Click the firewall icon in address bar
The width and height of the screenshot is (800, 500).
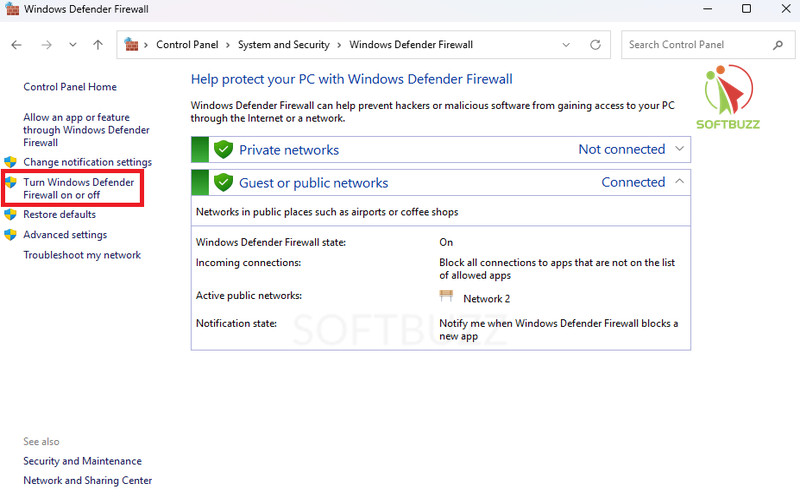click(x=131, y=44)
